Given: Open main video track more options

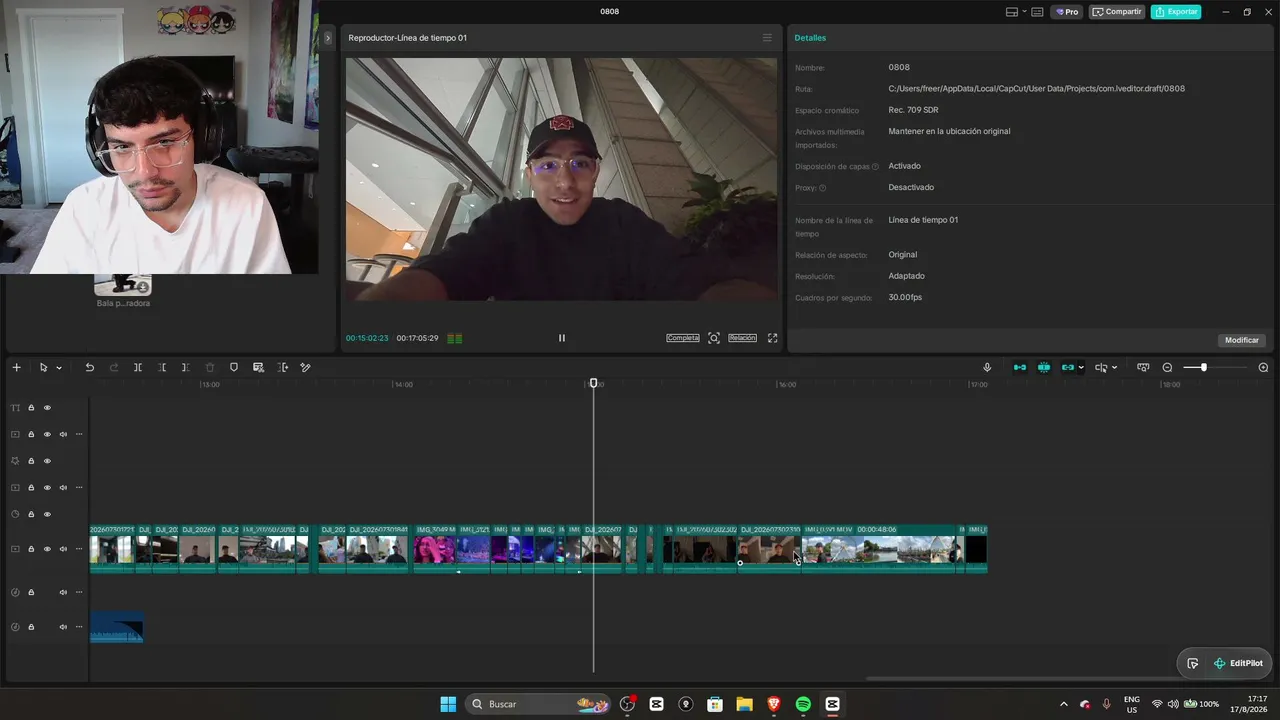Looking at the screenshot, I should (79, 549).
